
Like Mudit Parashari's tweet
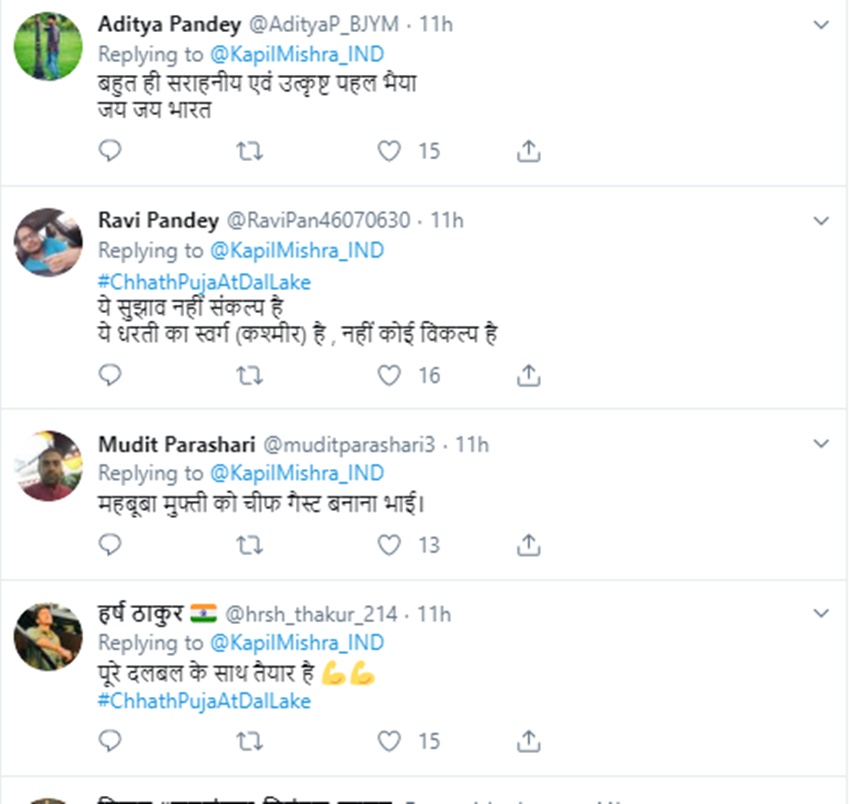click(x=389, y=545)
